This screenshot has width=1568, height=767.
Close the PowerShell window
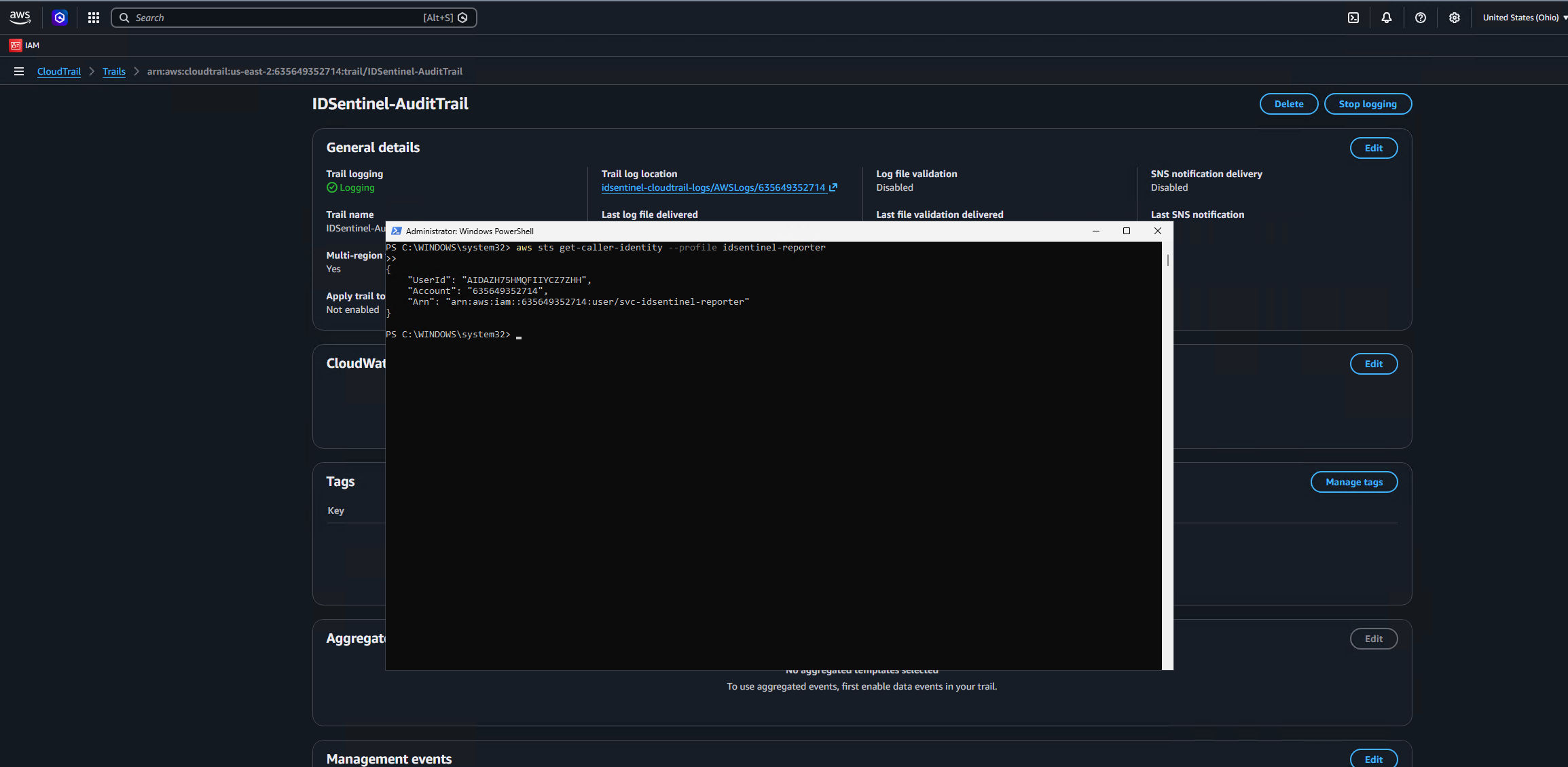click(1158, 231)
